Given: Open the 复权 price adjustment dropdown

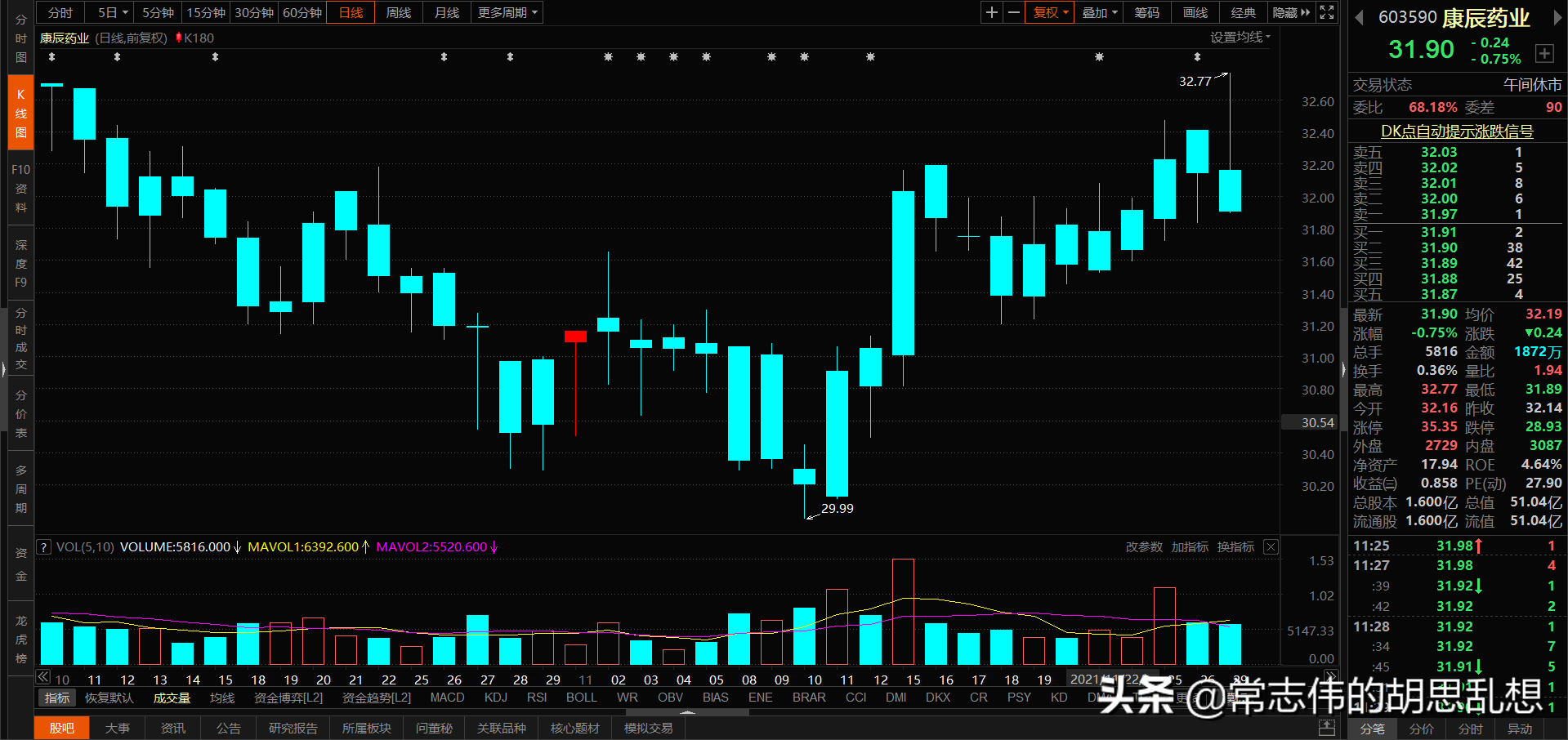Looking at the screenshot, I should coord(1048,12).
